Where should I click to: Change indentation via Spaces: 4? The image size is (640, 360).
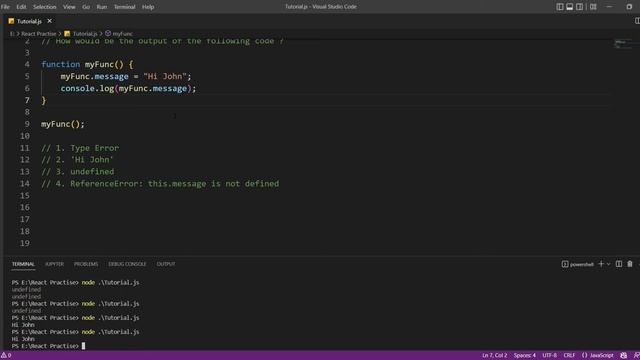pyautogui.click(x=524, y=356)
